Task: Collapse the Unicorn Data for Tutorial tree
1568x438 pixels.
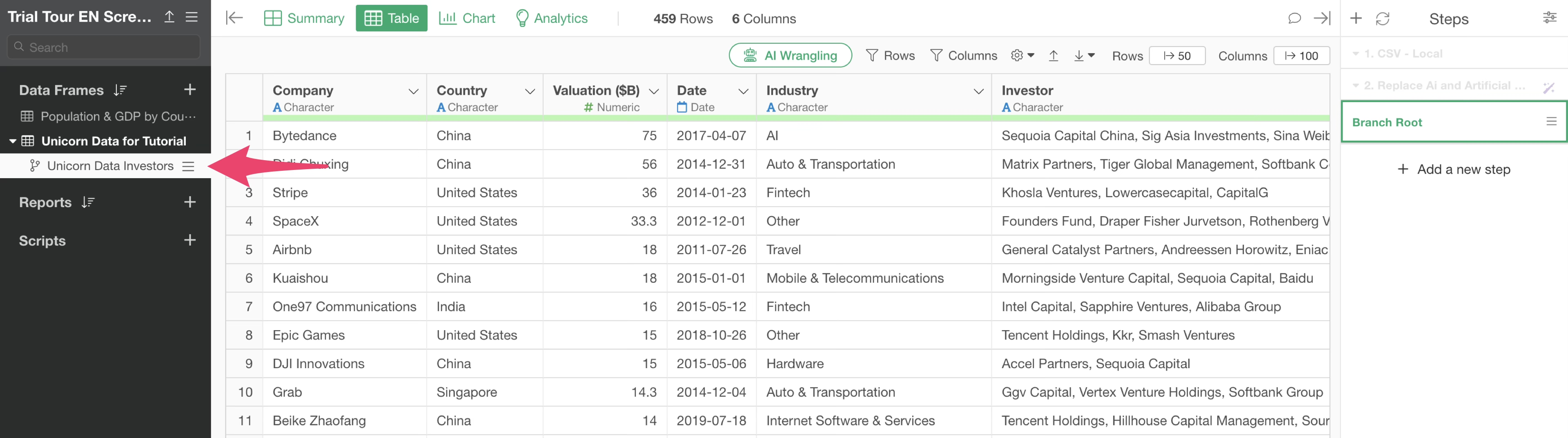Action: point(13,141)
